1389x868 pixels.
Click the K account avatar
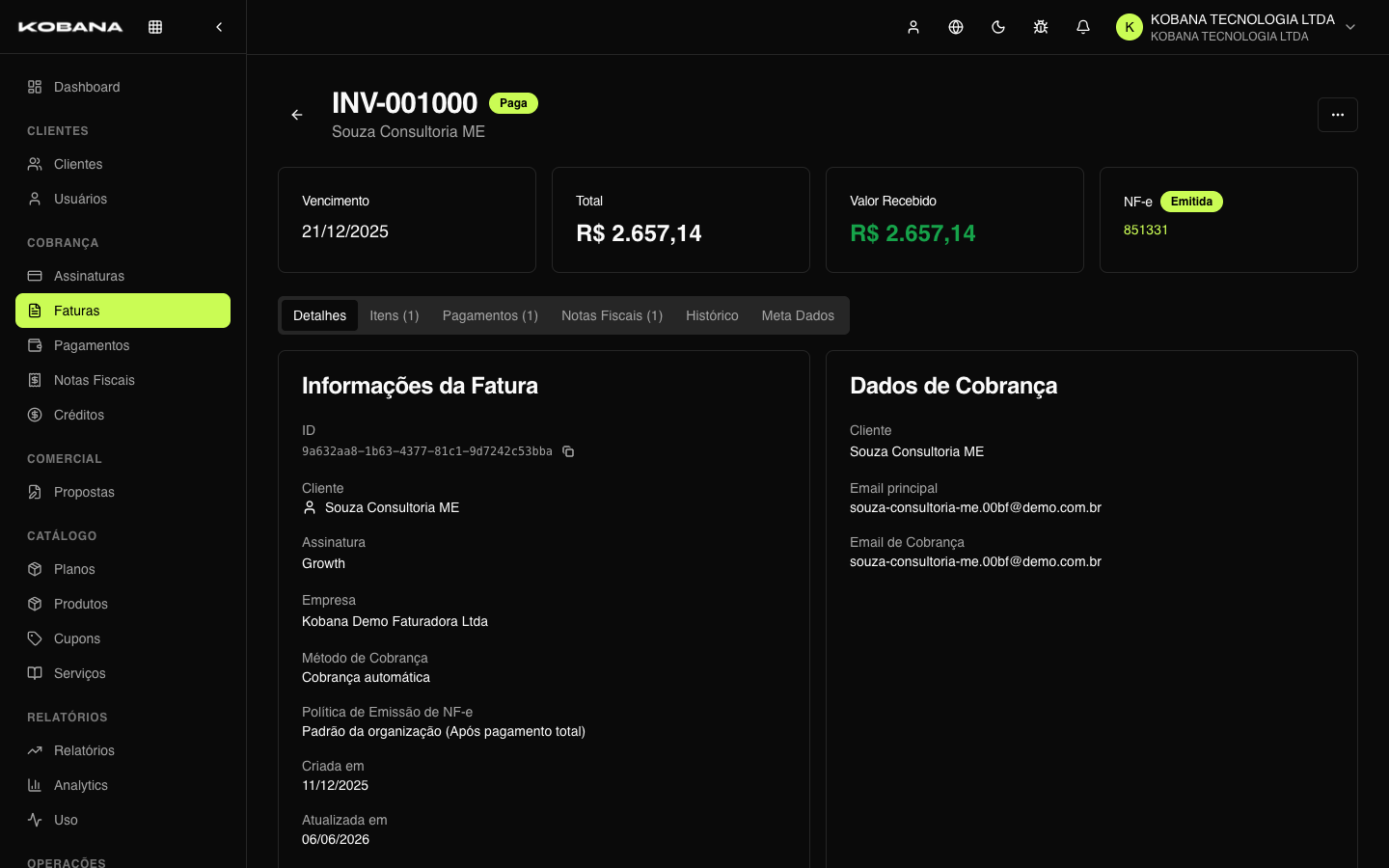point(1130,27)
